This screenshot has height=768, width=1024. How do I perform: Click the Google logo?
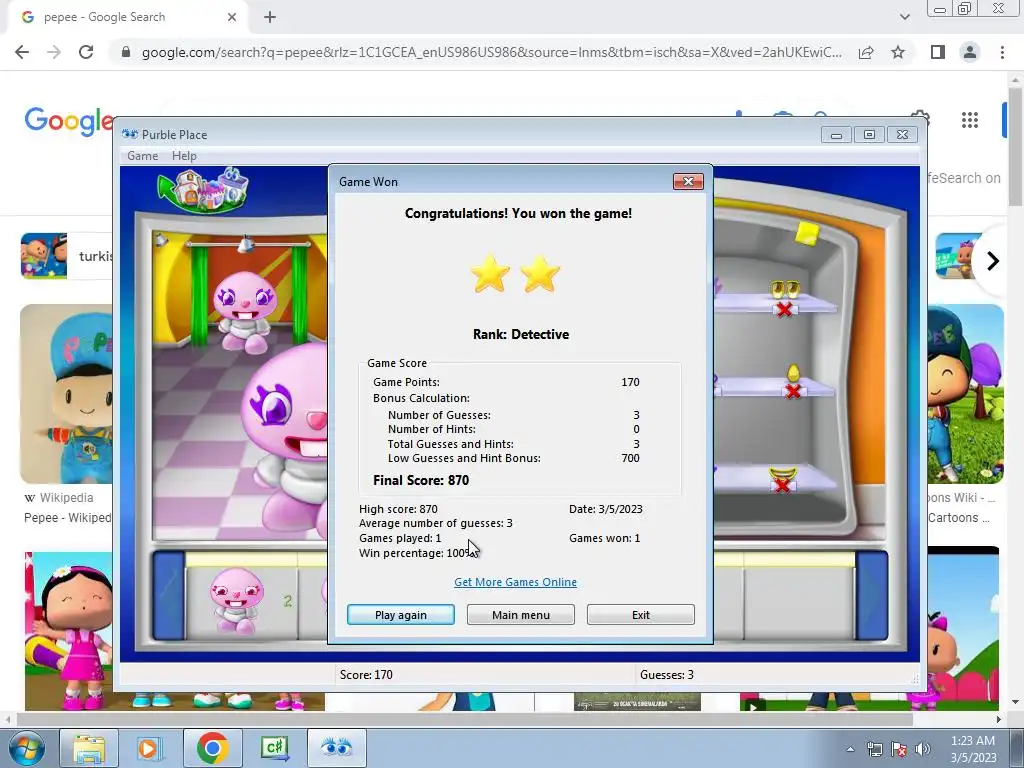(x=69, y=121)
